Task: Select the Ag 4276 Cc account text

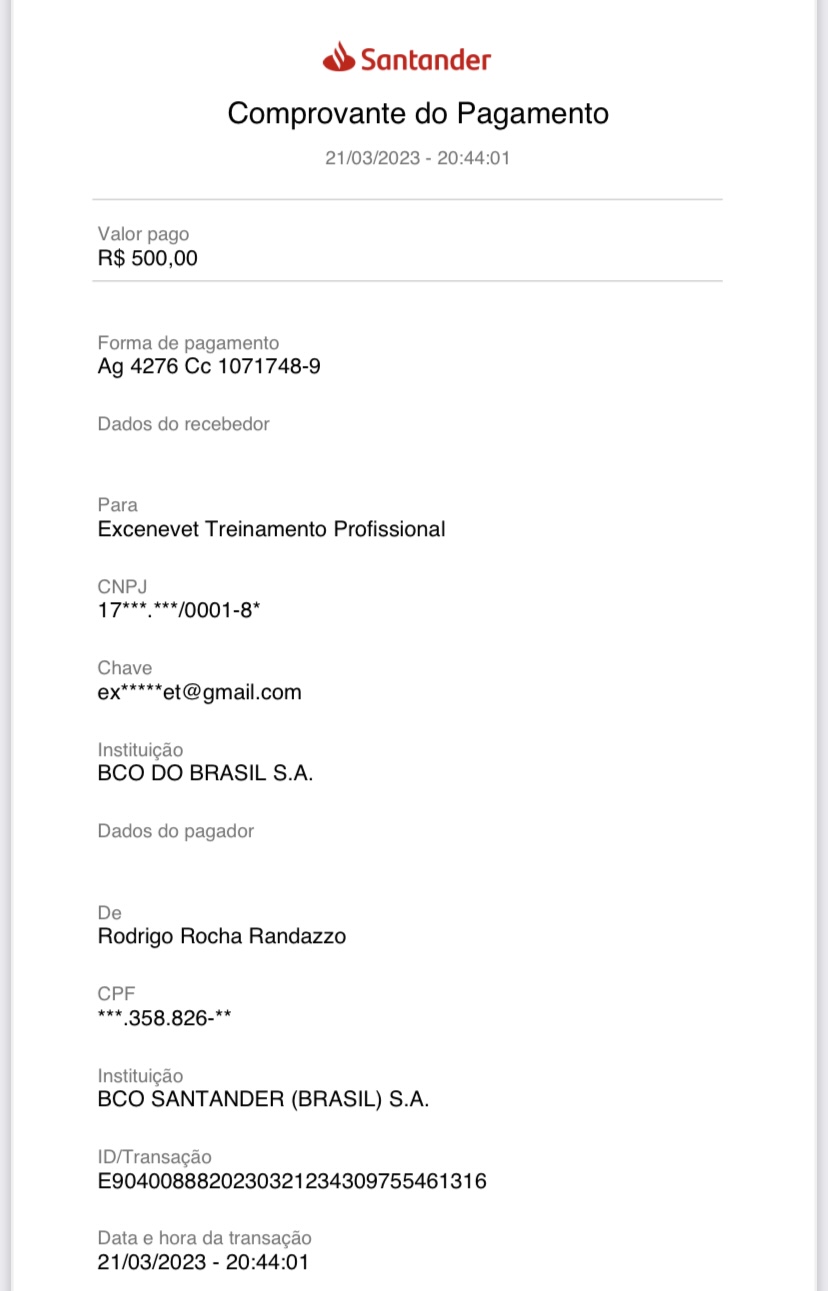Action: point(209,366)
